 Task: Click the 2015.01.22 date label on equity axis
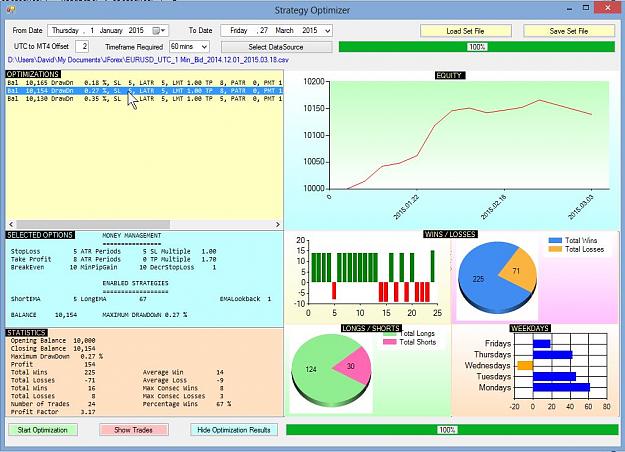tap(406, 206)
